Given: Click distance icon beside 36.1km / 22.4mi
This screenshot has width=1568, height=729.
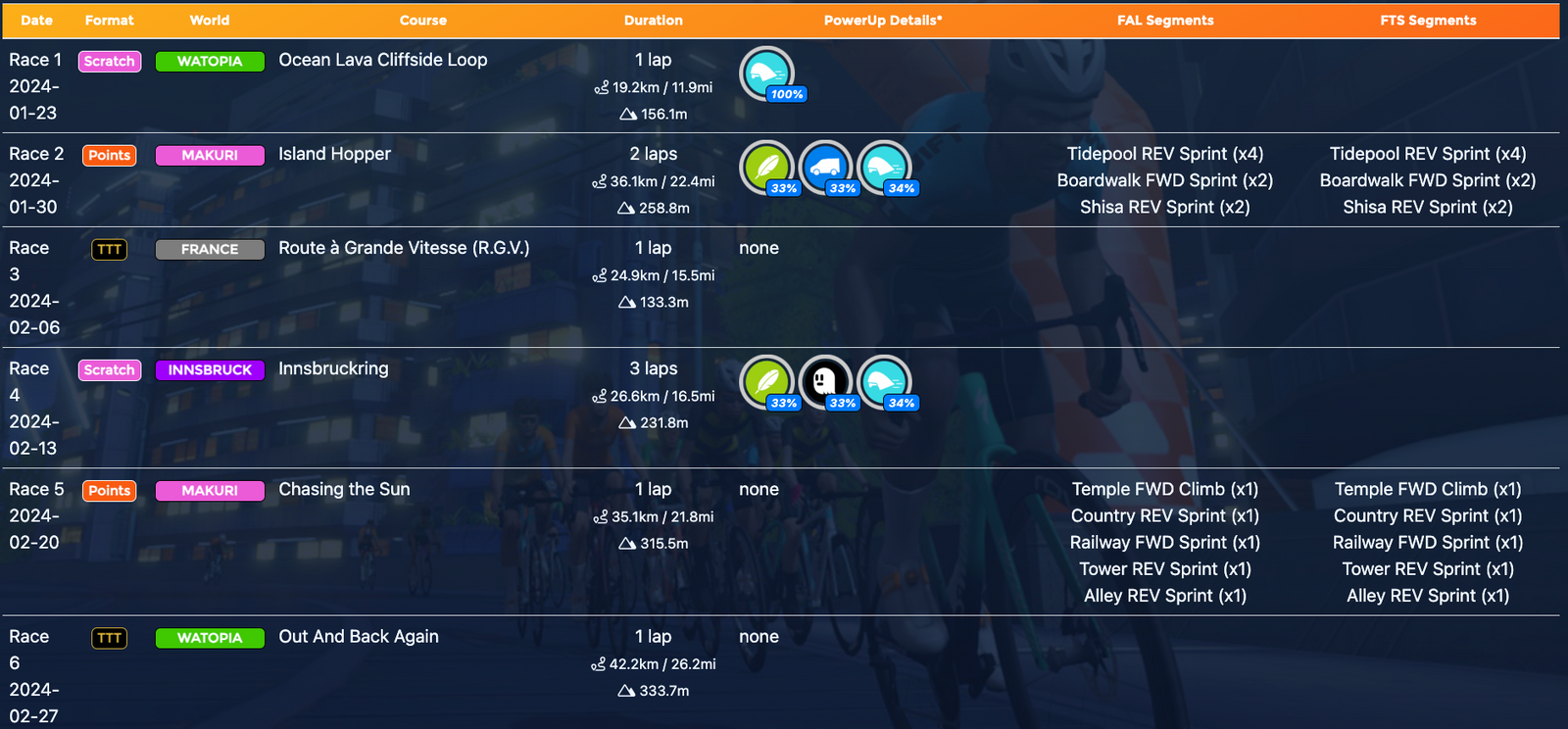Looking at the screenshot, I should pos(600,182).
